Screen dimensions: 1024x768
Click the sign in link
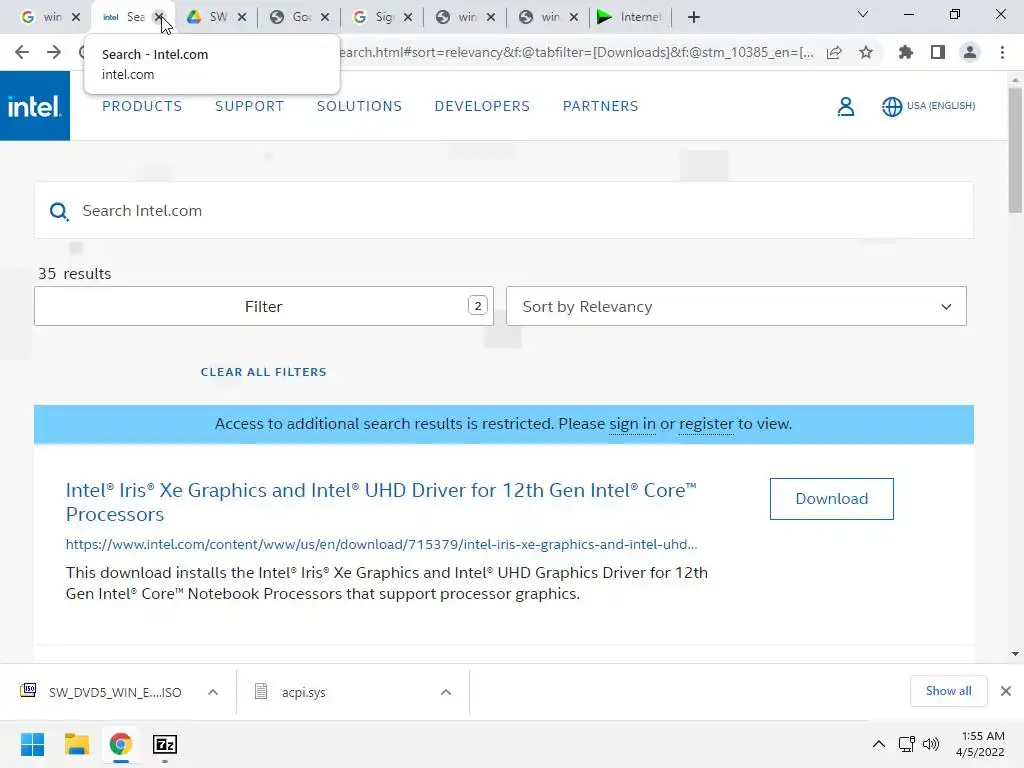[x=632, y=424]
